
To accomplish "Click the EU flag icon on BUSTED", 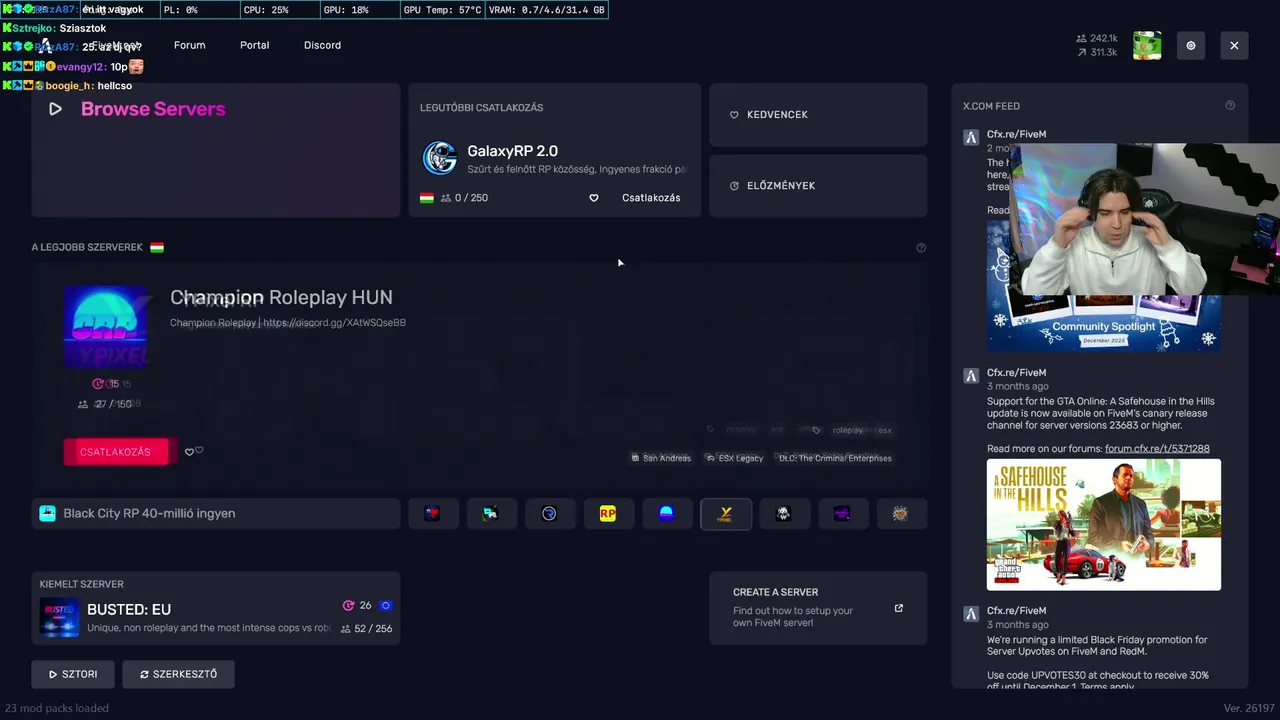I will pyautogui.click(x=385, y=606).
